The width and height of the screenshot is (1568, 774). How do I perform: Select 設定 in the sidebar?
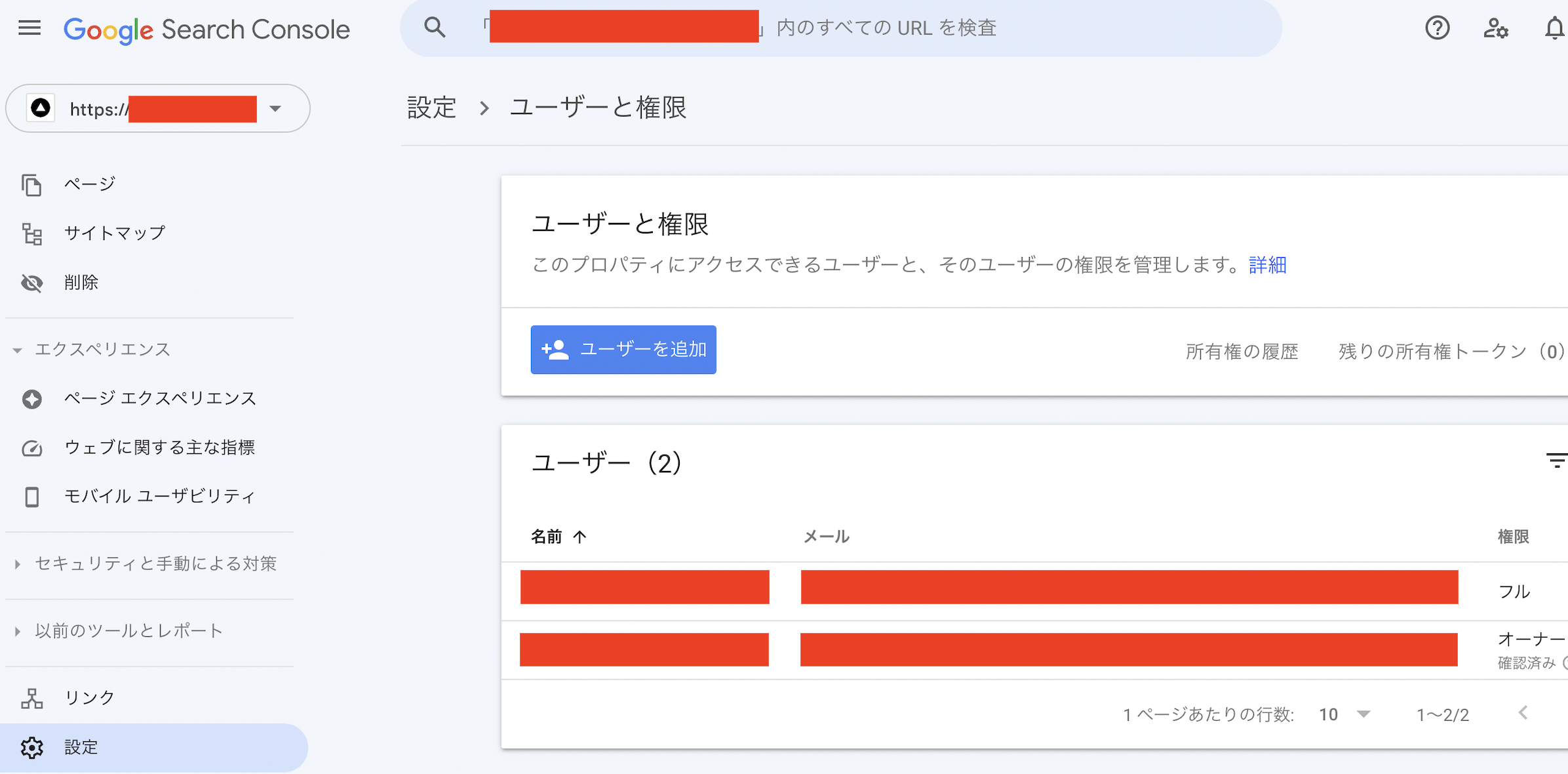[153, 747]
